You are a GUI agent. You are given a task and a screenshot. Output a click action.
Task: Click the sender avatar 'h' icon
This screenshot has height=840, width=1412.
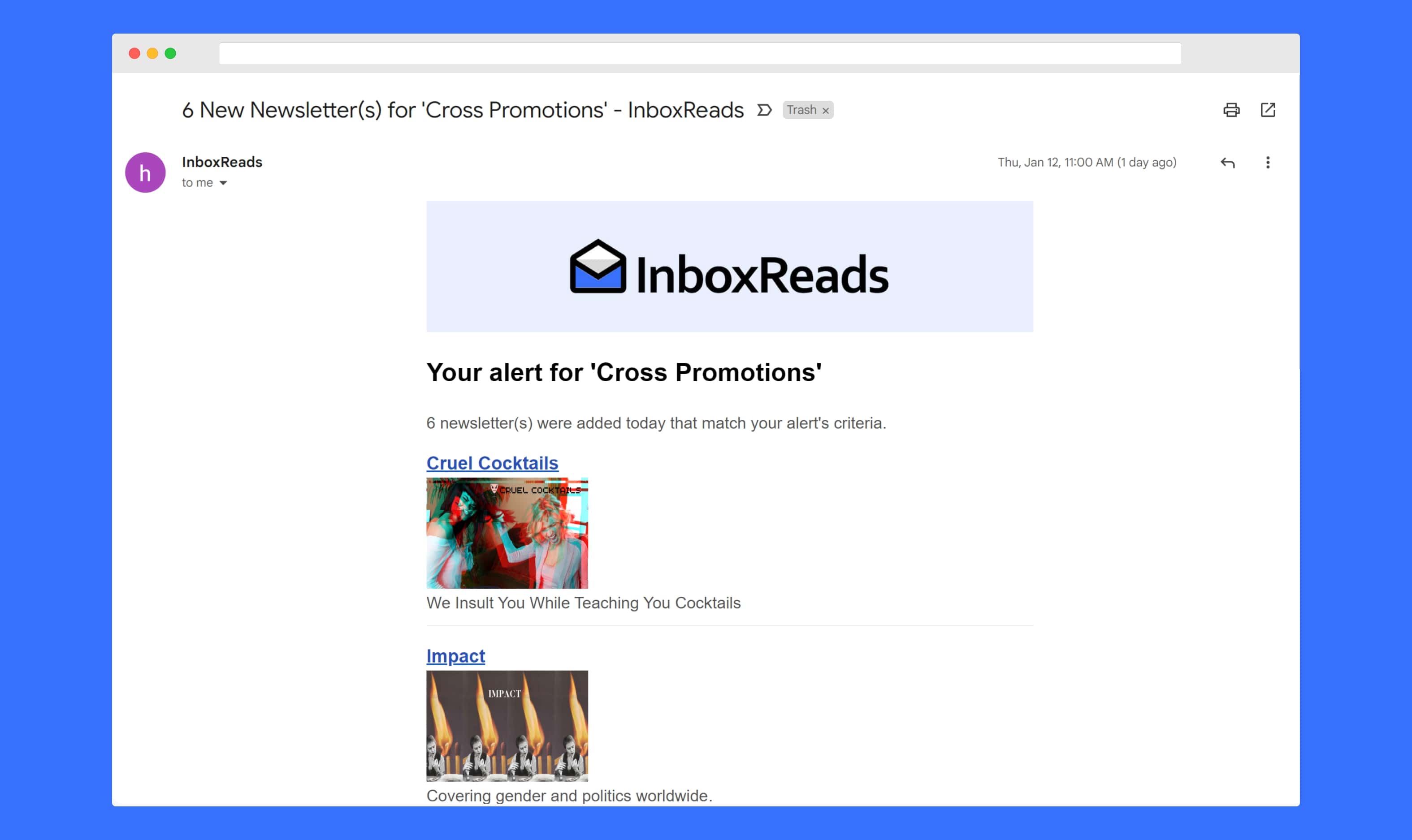[145, 171]
